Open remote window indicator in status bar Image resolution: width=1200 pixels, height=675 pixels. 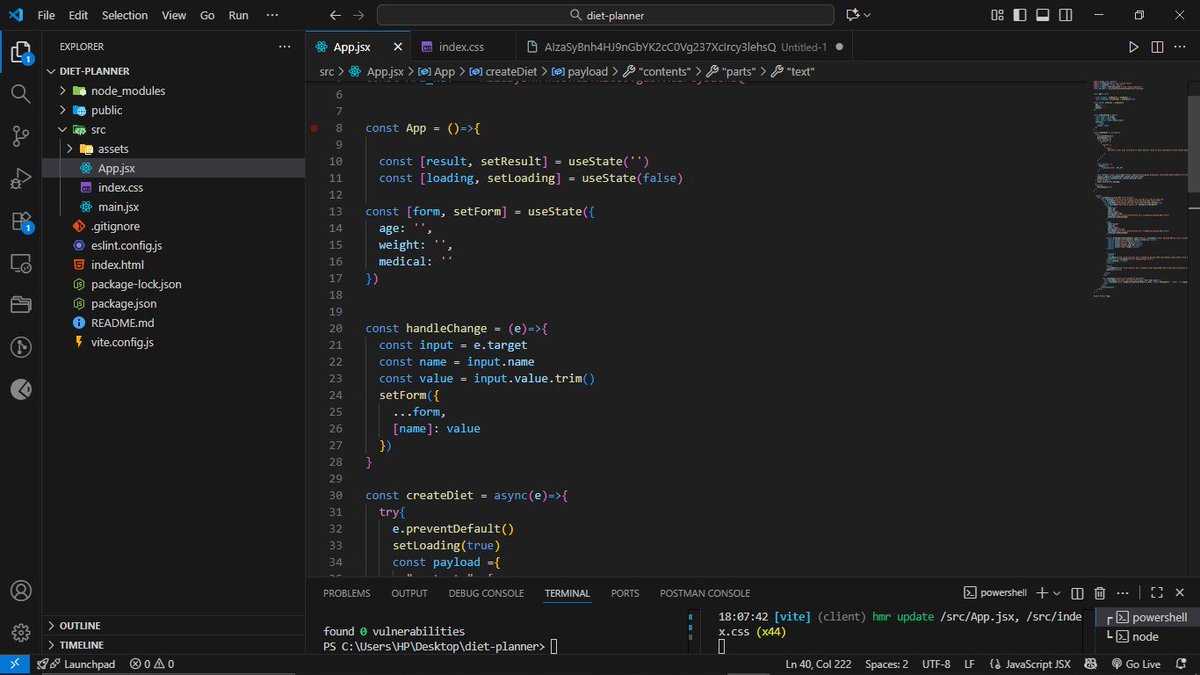click(15, 664)
